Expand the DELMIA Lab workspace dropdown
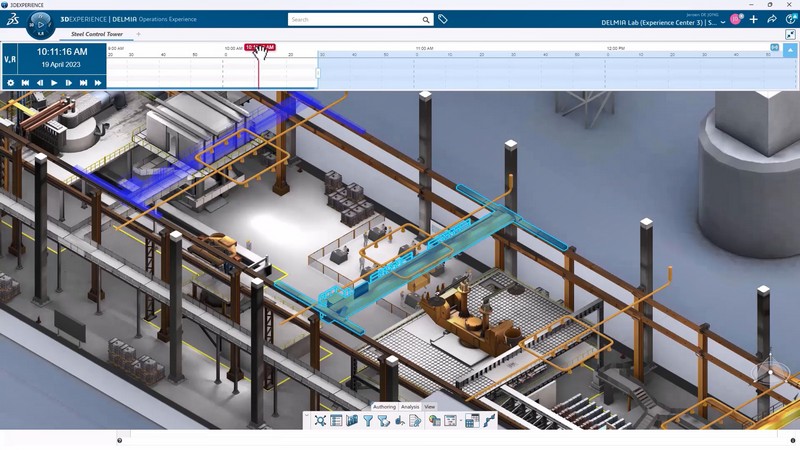Screen dimensions: 800x450 (723, 22)
